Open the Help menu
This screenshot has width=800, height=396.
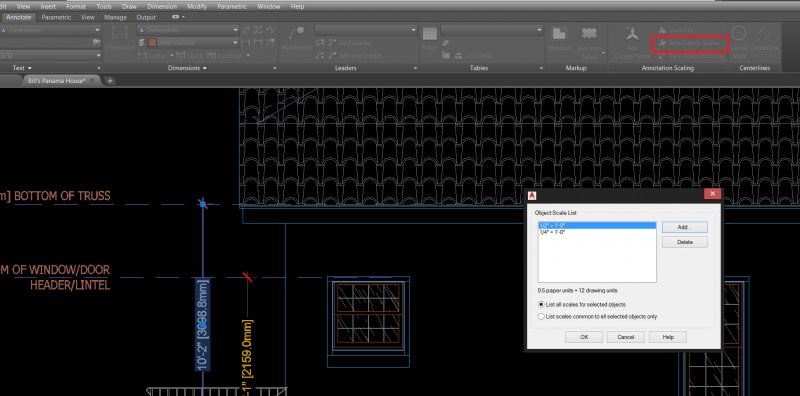(x=297, y=7)
